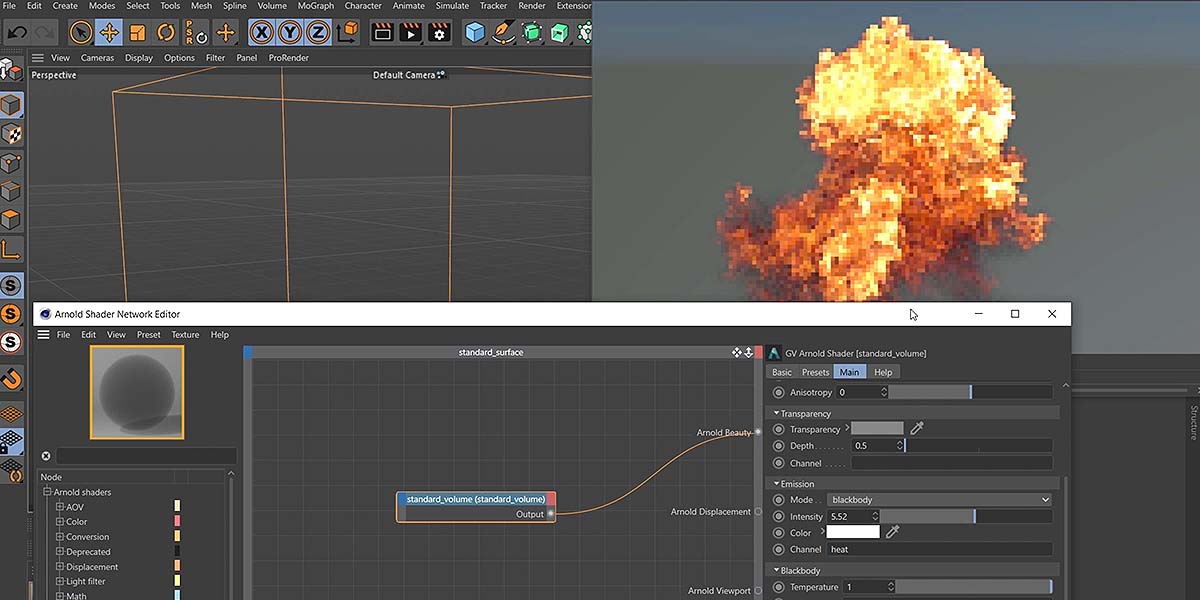Click the Arnold Beauty port
The width and height of the screenshot is (1200, 600).
pos(758,432)
